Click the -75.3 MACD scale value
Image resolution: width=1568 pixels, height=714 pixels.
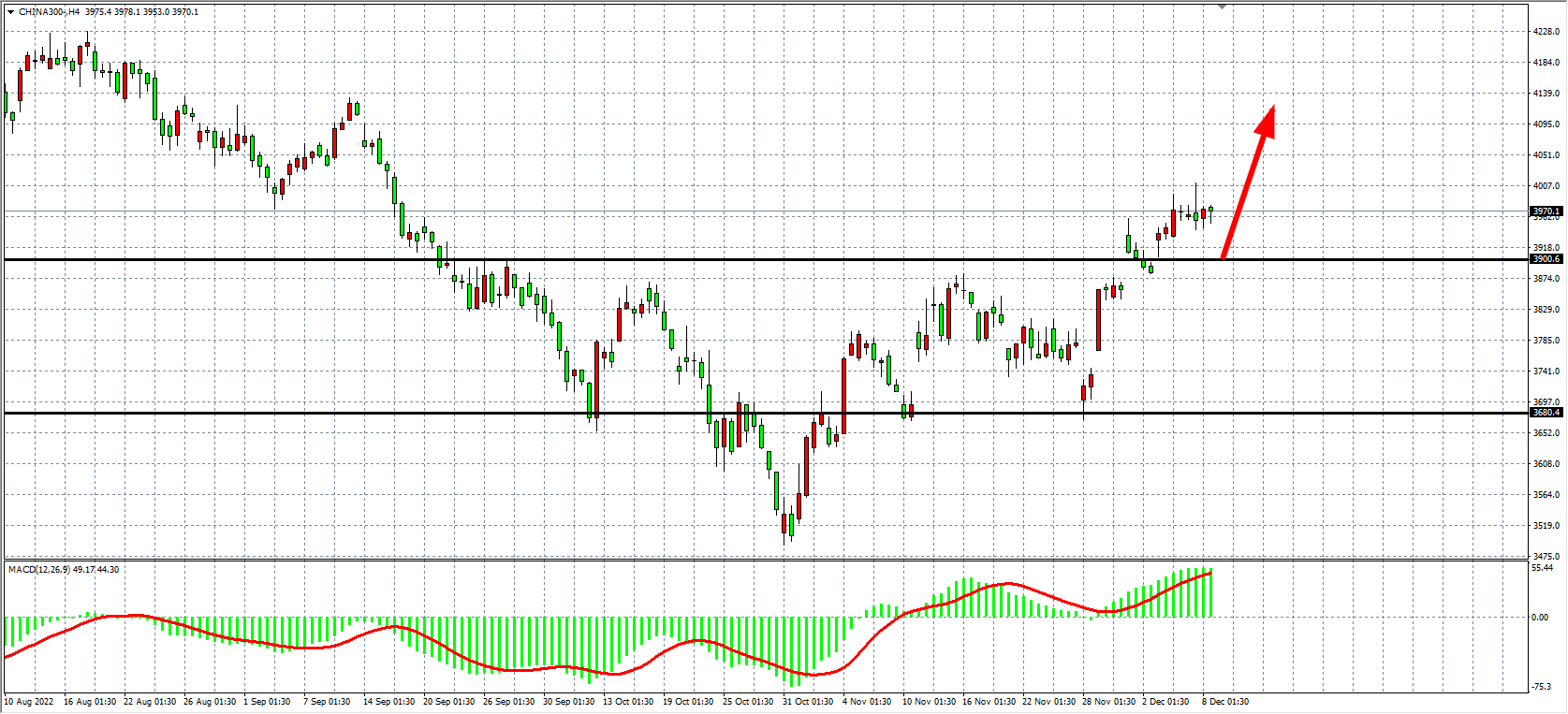point(1542,687)
